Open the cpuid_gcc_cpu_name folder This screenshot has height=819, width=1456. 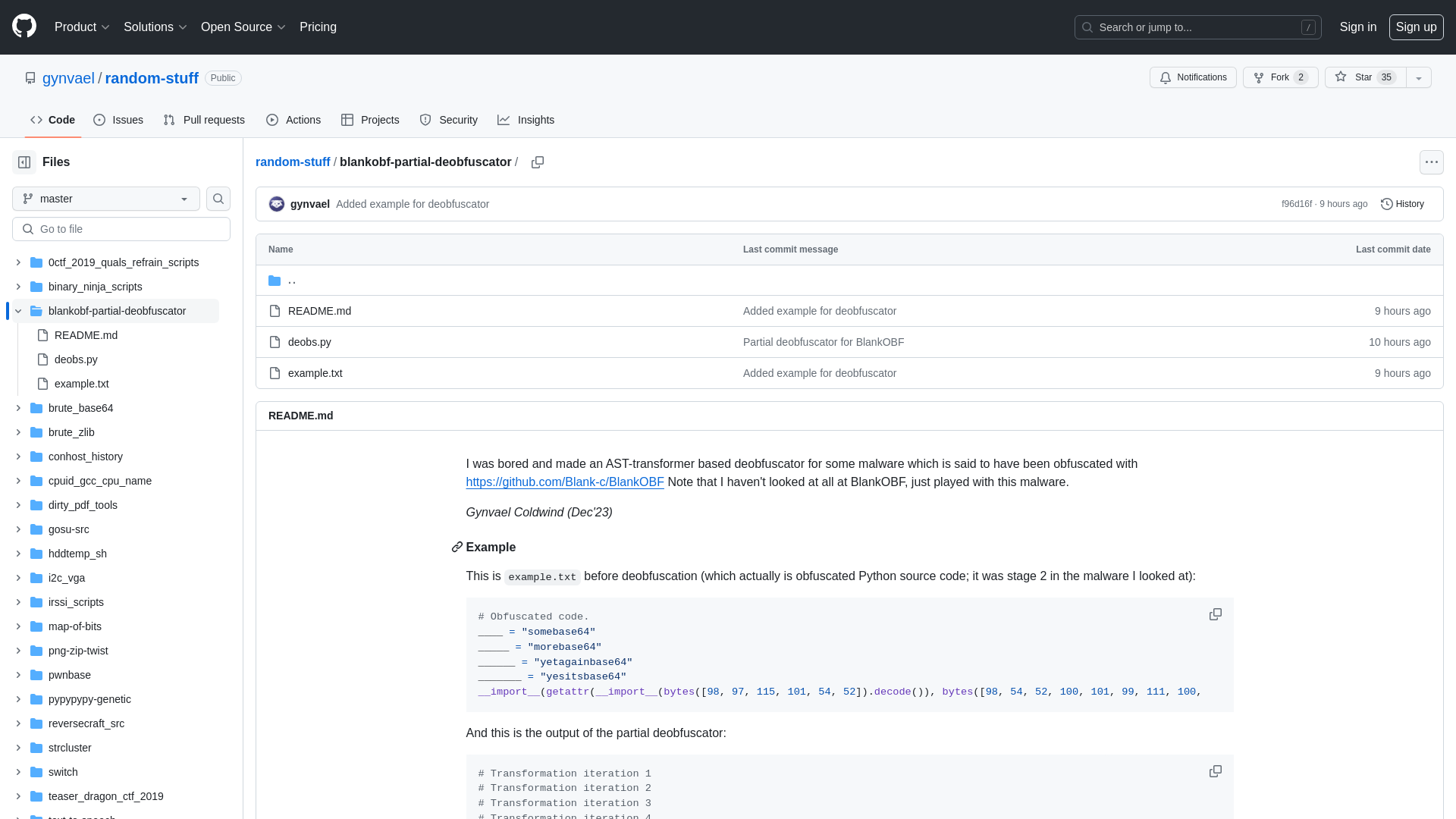coord(99,481)
